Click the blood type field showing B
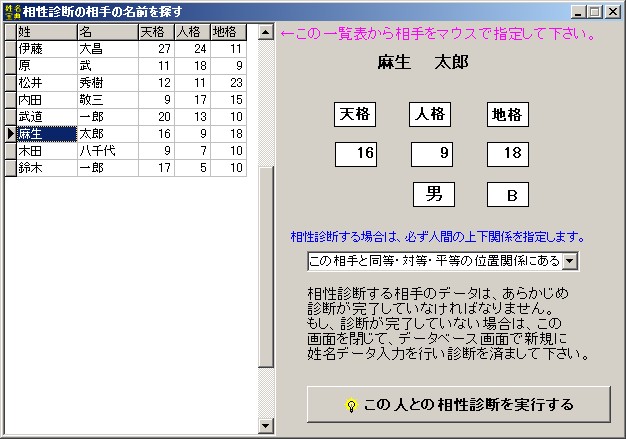The width and height of the screenshot is (626, 439). point(508,195)
